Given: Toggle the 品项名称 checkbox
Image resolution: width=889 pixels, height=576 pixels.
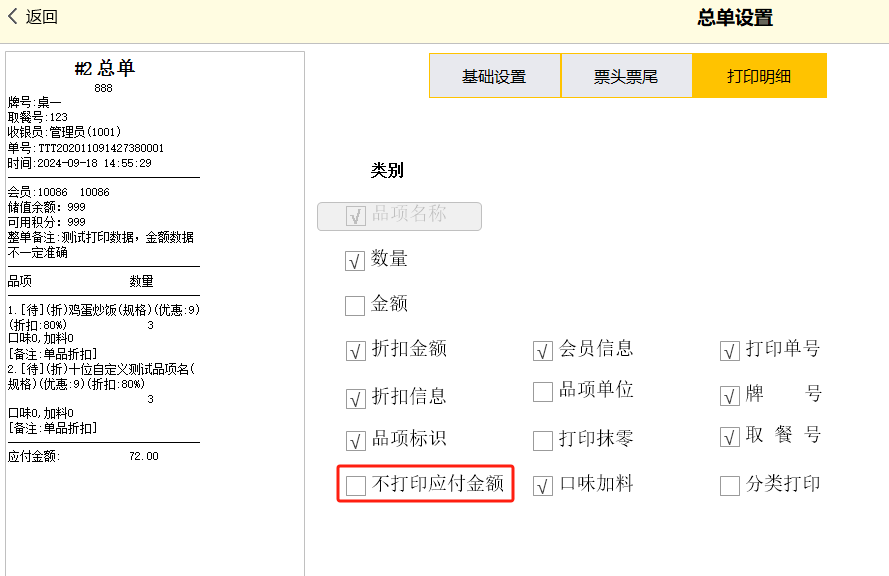Looking at the screenshot, I should [x=355, y=216].
